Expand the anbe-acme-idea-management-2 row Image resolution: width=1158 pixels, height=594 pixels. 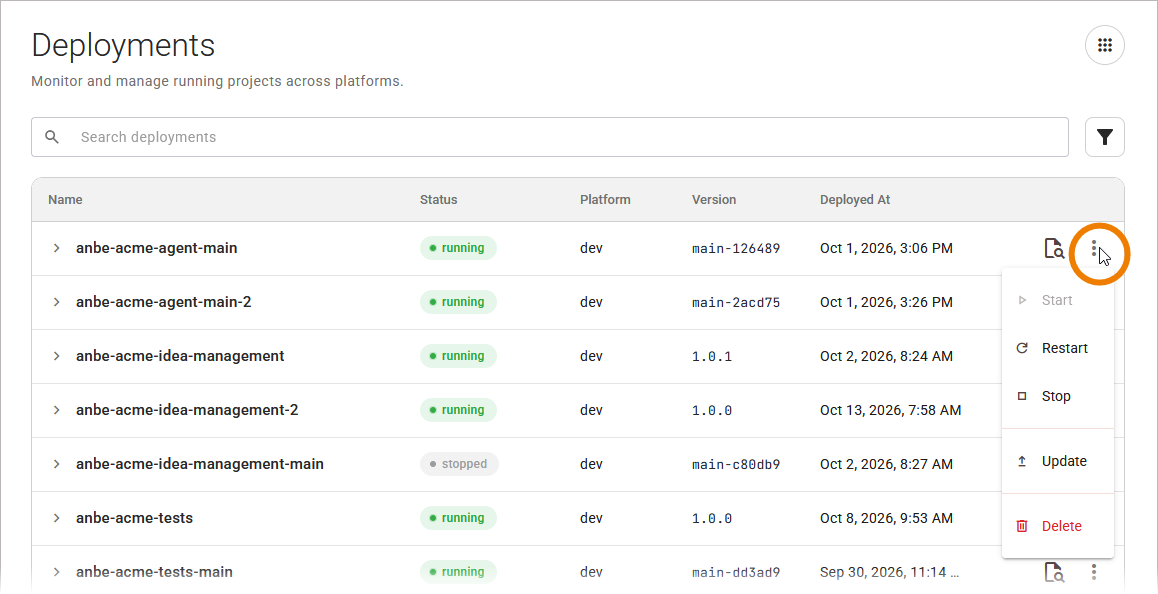point(56,410)
